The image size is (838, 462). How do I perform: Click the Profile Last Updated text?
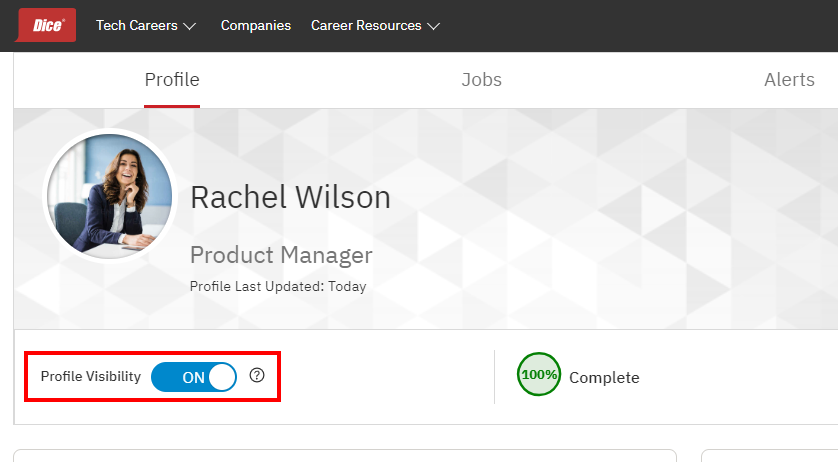point(278,287)
